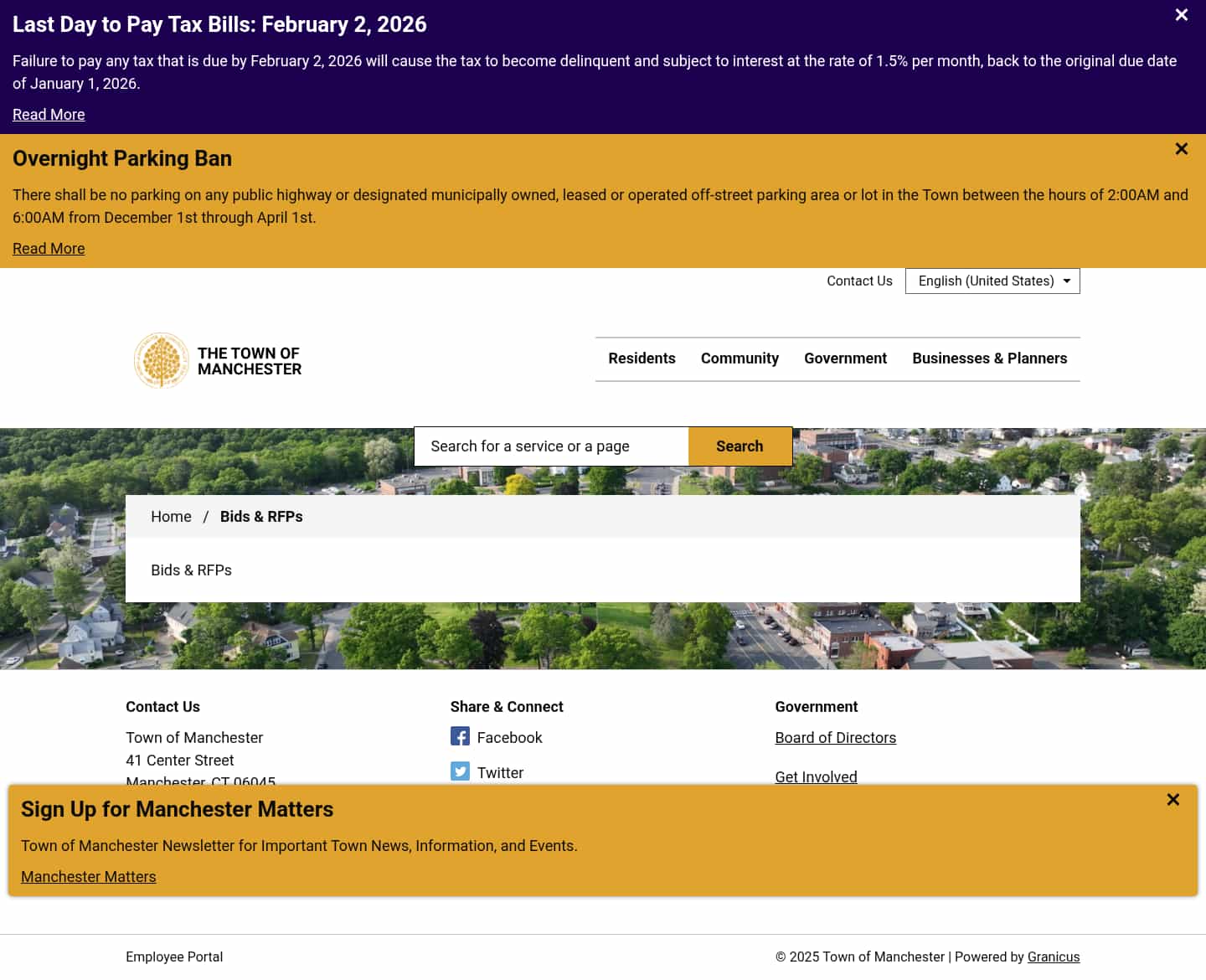Dismiss the Manchester Matters signup banner
This screenshot has height=980, width=1206.
pyautogui.click(x=1173, y=800)
